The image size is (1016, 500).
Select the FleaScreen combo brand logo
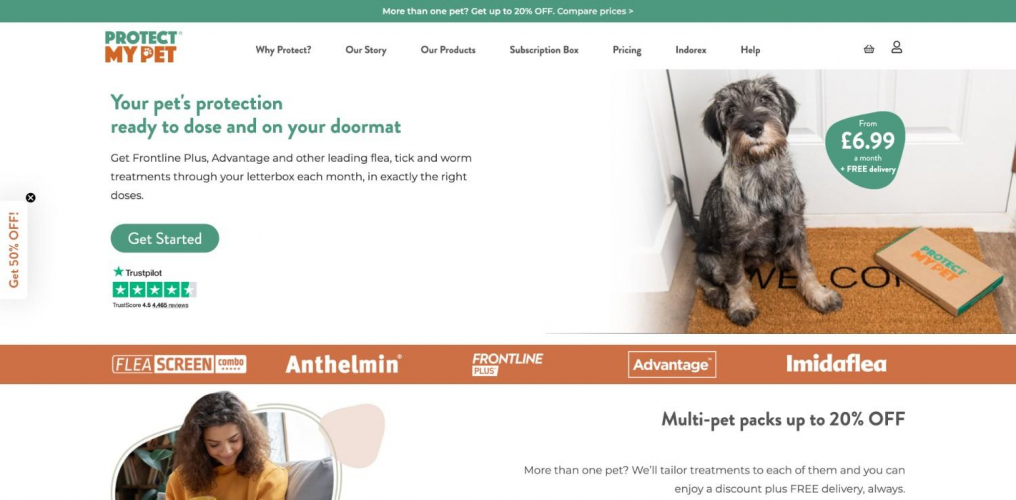point(179,364)
